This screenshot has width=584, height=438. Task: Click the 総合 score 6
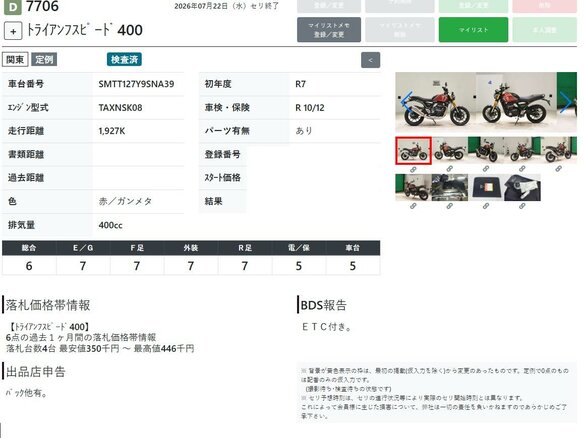coord(29,266)
